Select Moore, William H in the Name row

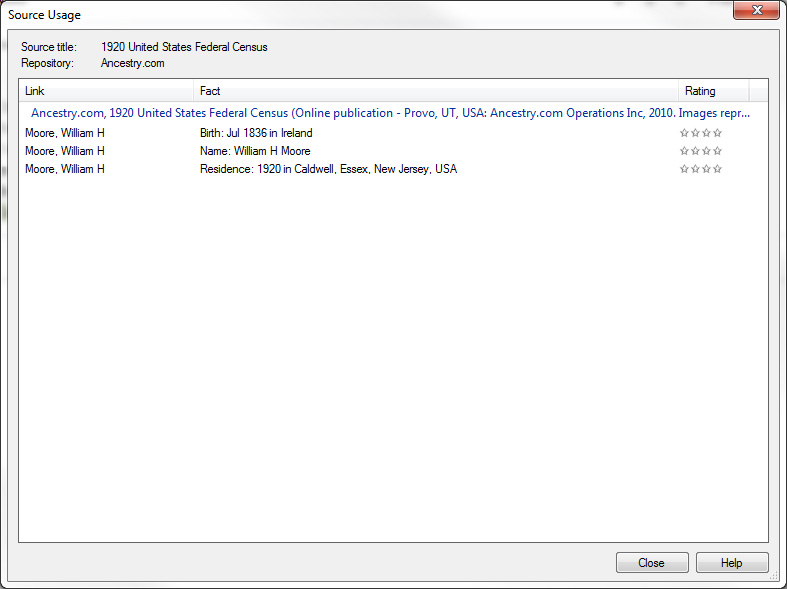(65, 151)
